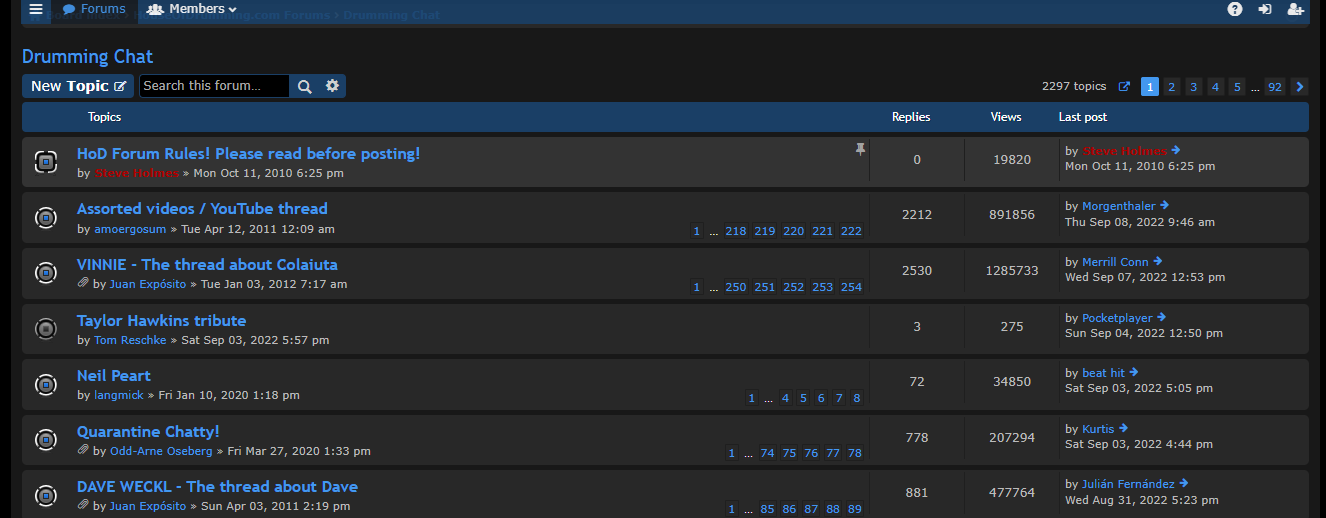Click the Login icon in top bar
Viewport: 1326px width, 518px height.
click(x=1265, y=9)
